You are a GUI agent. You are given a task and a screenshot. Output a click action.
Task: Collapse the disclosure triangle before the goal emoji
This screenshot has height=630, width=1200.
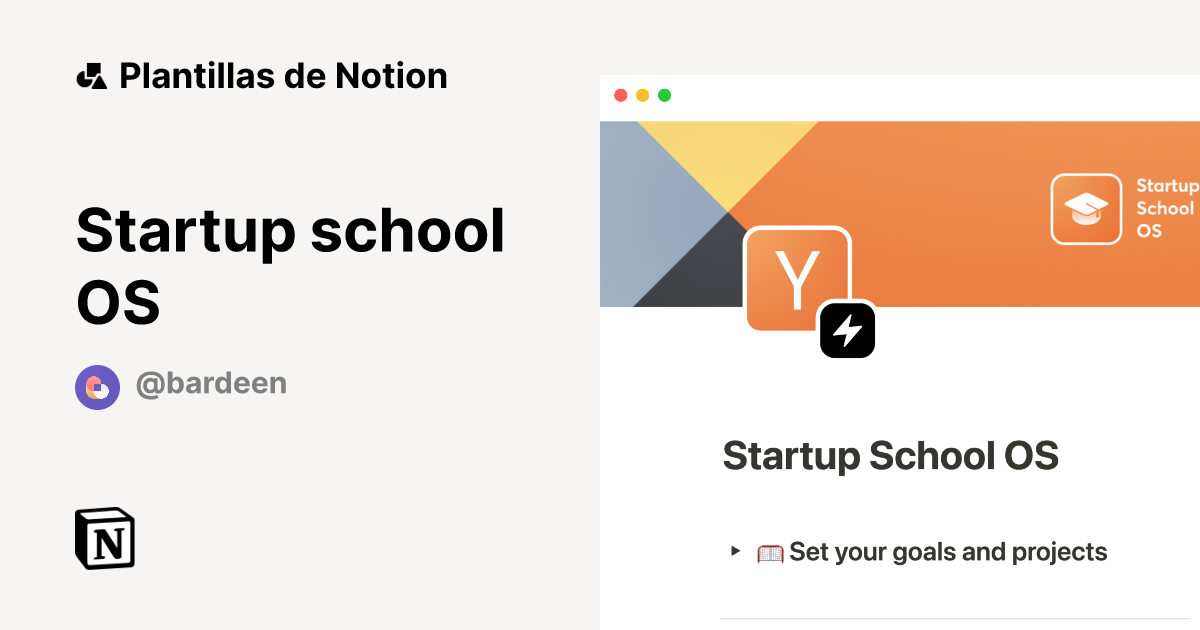point(737,552)
